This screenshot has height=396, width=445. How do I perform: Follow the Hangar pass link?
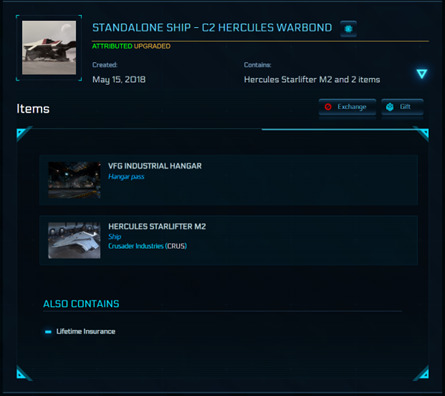tap(126, 177)
